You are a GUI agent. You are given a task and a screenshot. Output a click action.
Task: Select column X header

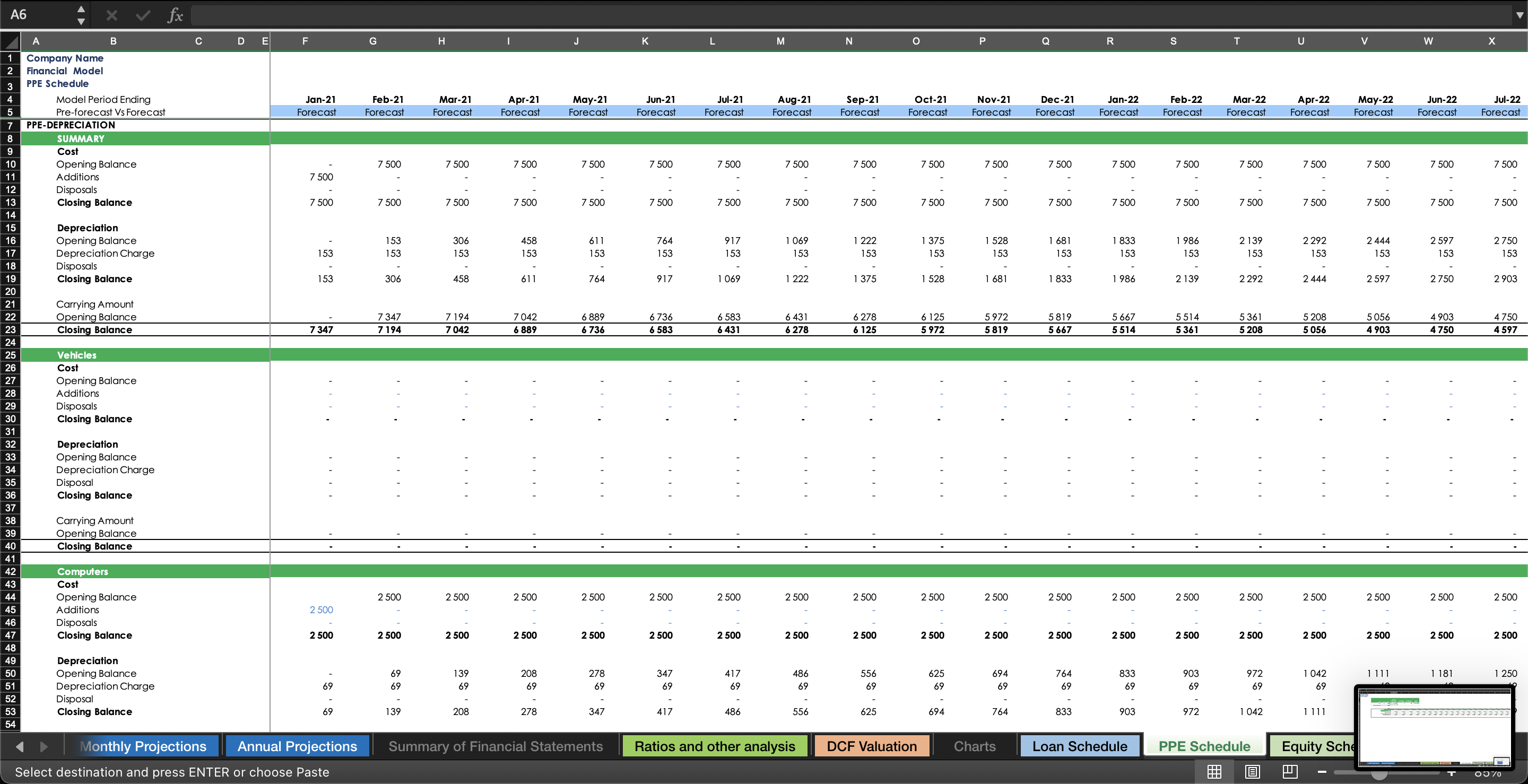[1491, 41]
